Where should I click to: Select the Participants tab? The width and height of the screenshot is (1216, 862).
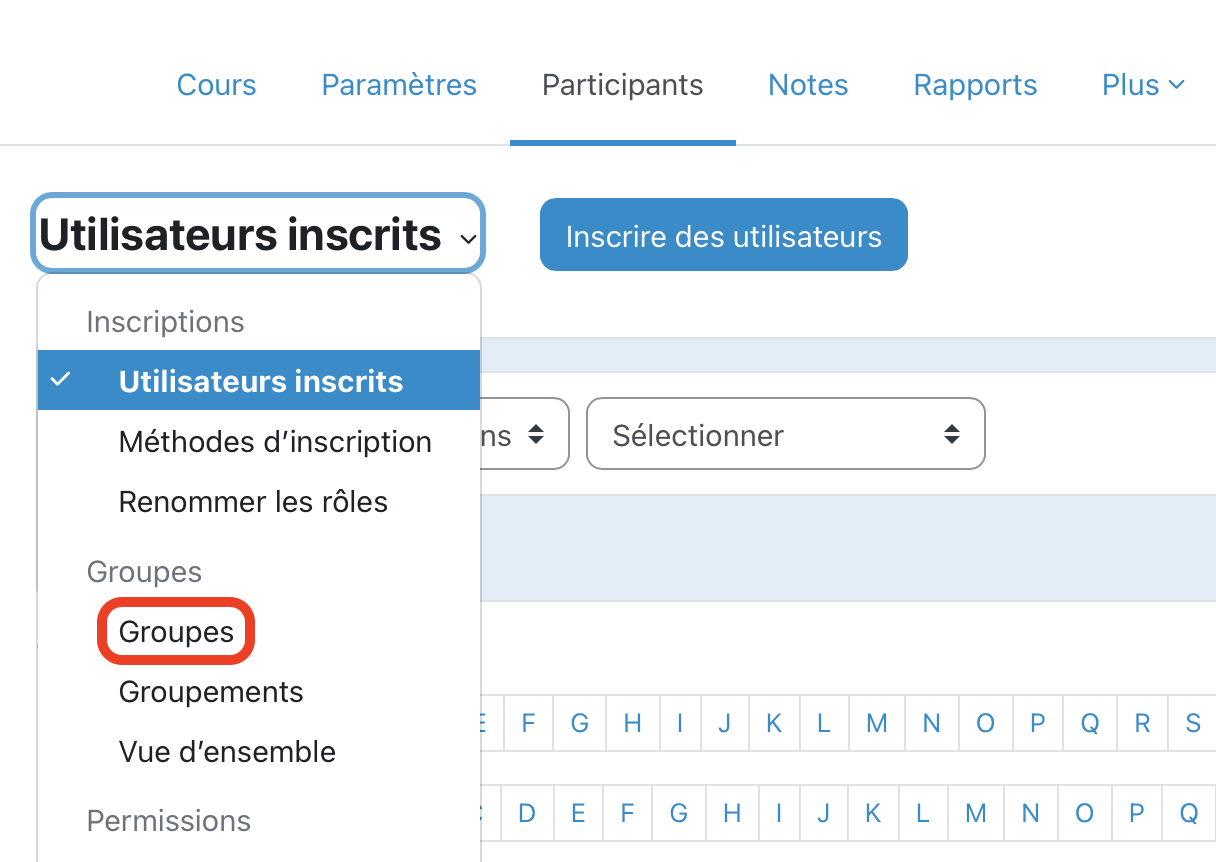coord(622,85)
